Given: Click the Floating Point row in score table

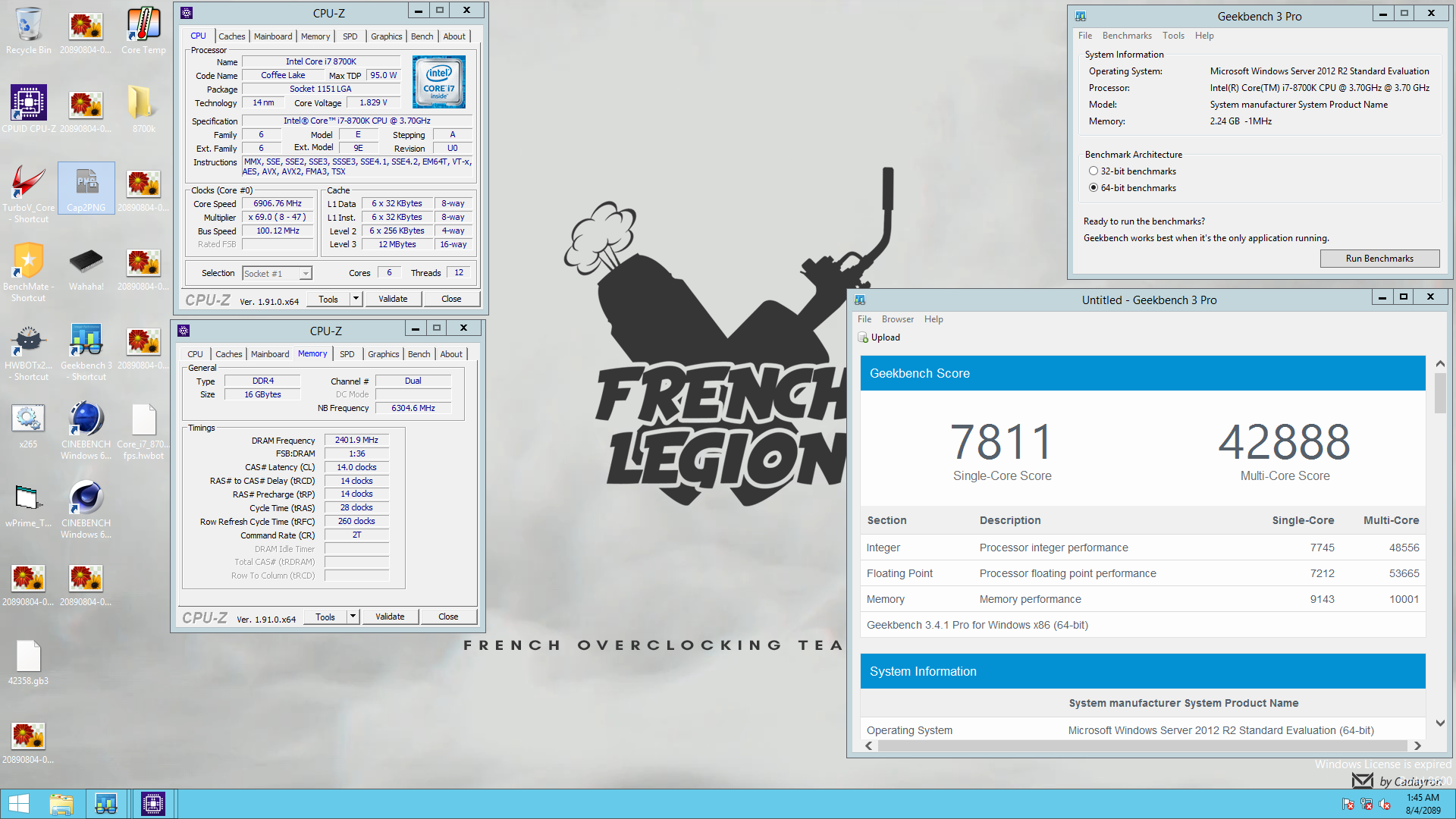Looking at the screenshot, I should [1143, 573].
